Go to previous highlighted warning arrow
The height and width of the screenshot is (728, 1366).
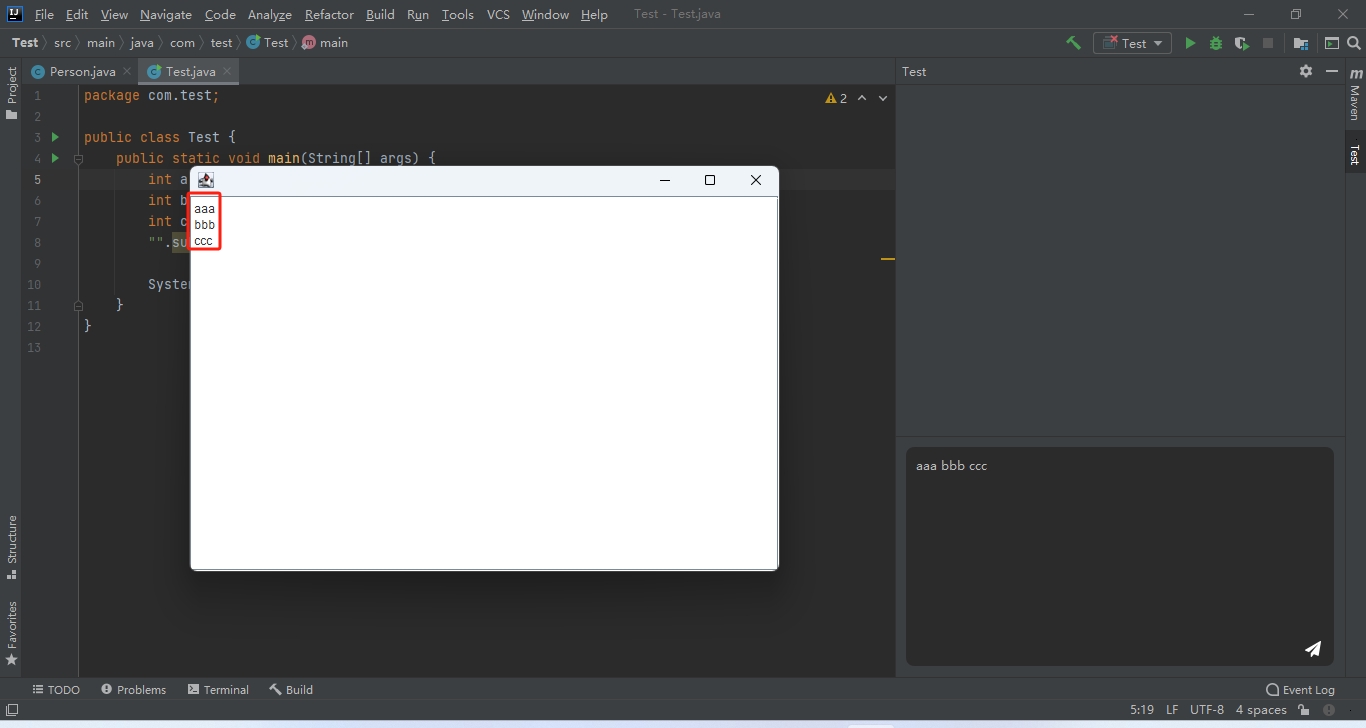click(862, 98)
